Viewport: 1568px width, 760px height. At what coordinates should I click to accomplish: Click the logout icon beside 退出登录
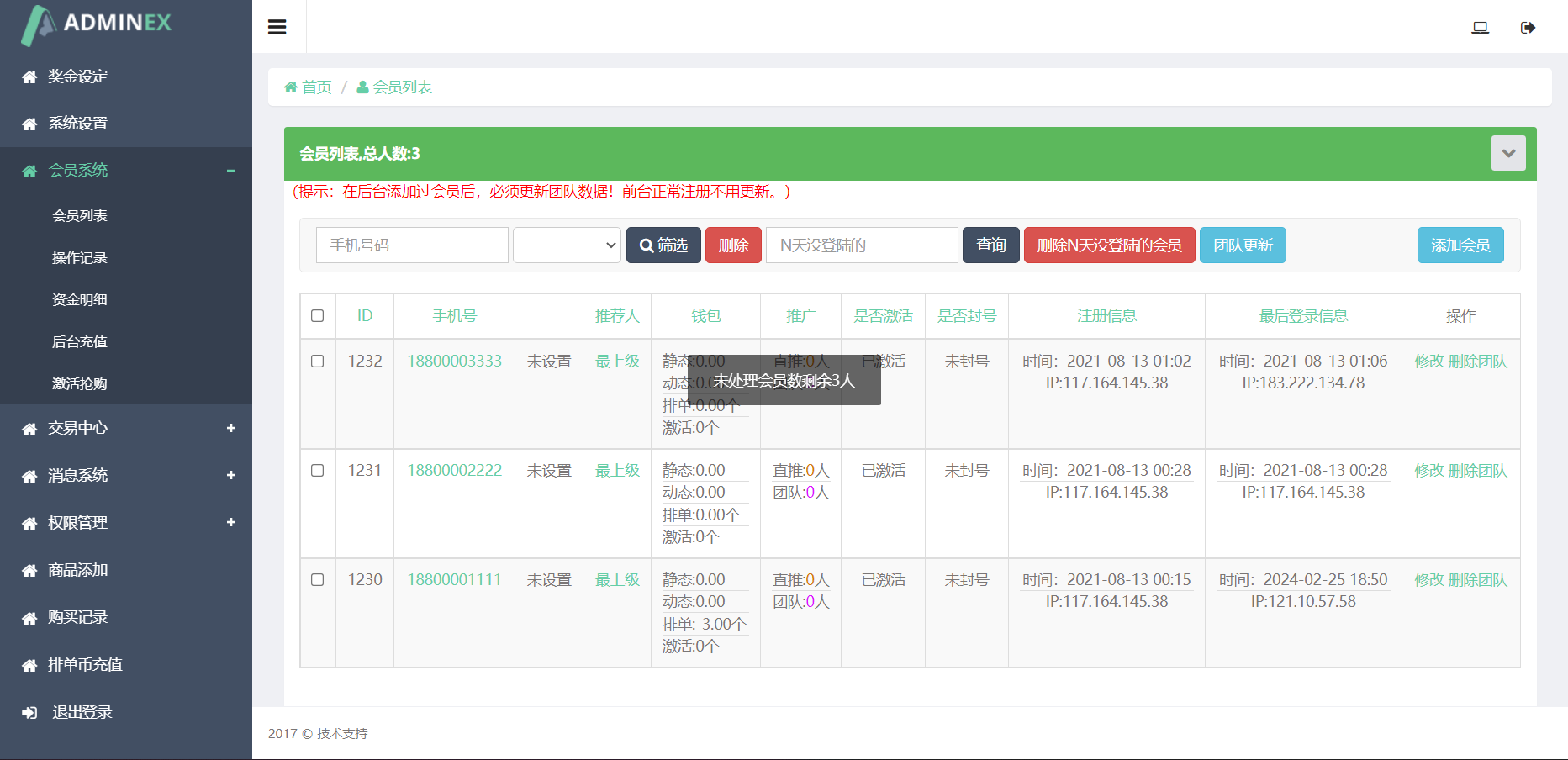29,713
